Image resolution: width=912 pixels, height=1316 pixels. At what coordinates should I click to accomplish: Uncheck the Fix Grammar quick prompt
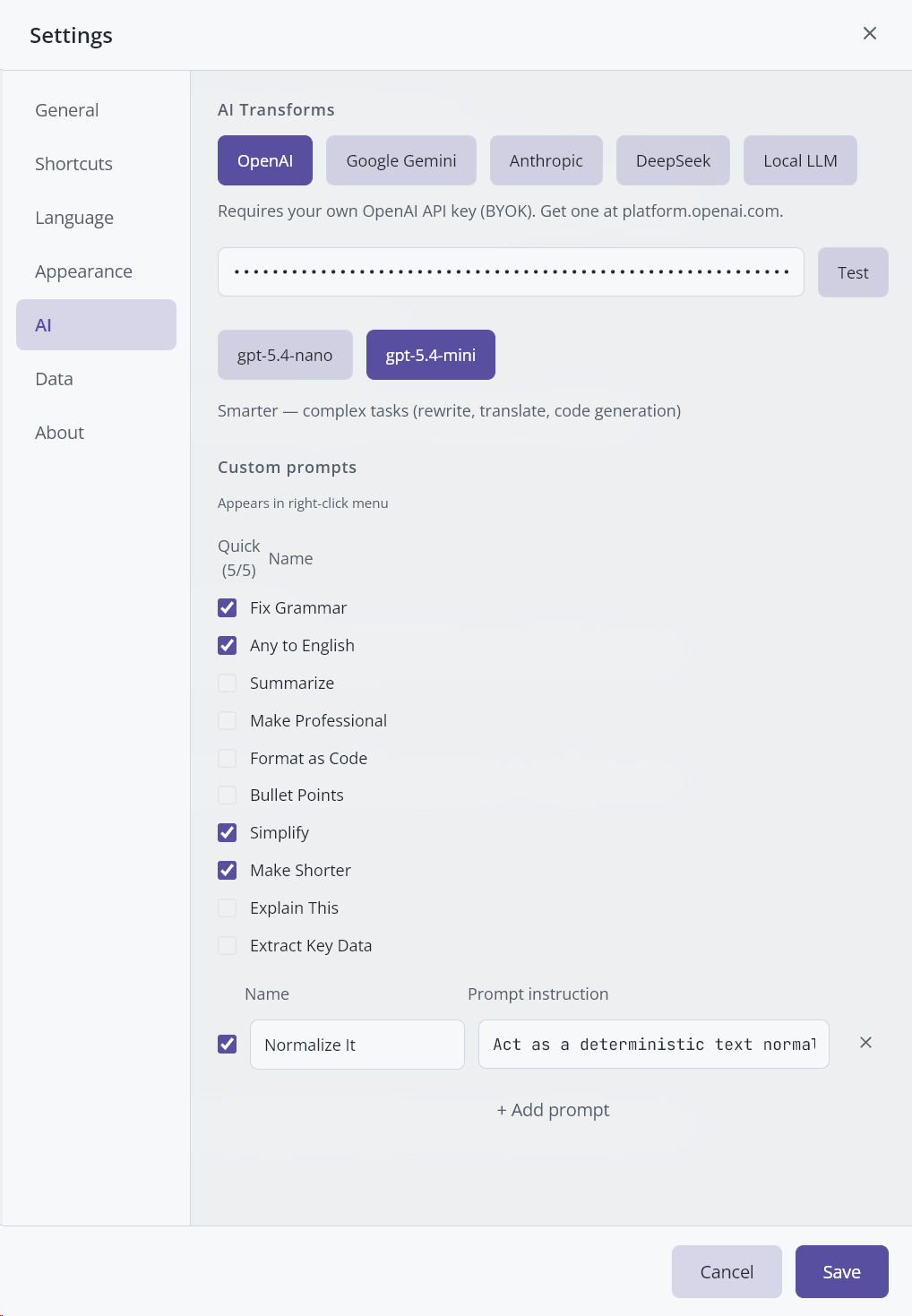[228, 607]
